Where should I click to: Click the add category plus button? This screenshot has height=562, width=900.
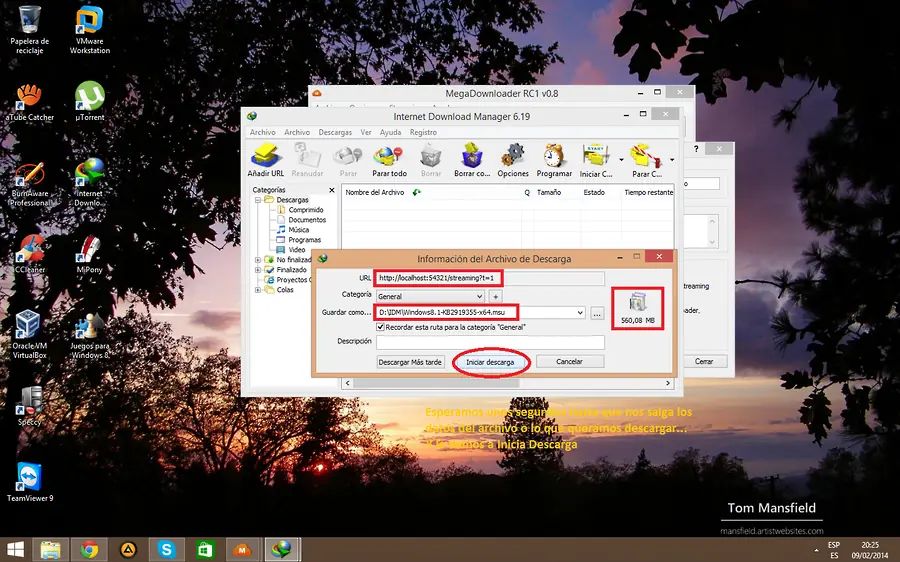click(495, 296)
